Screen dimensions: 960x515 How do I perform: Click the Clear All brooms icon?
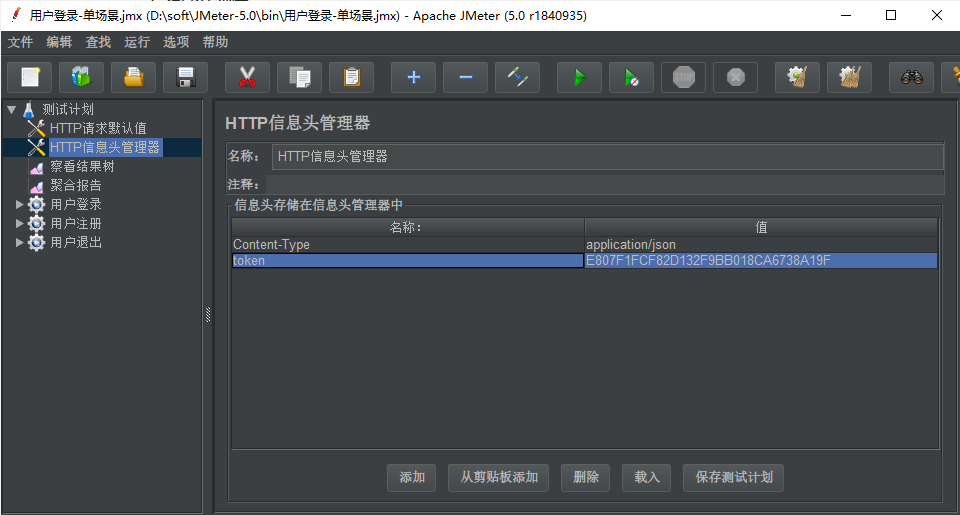point(849,77)
